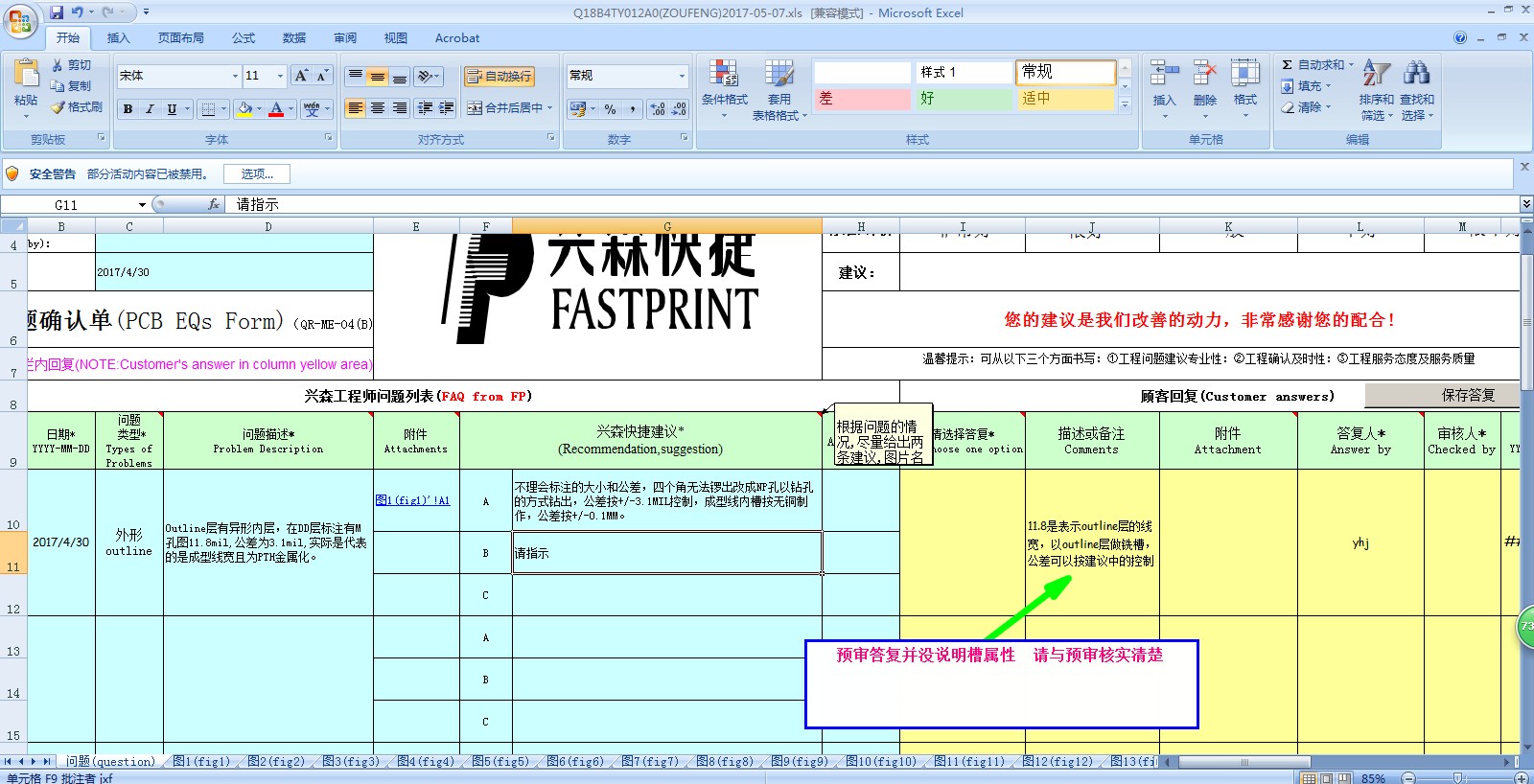Viewport: 1534px width, 784px height.
Task: Click the comma style icon
Action: tap(633, 109)
